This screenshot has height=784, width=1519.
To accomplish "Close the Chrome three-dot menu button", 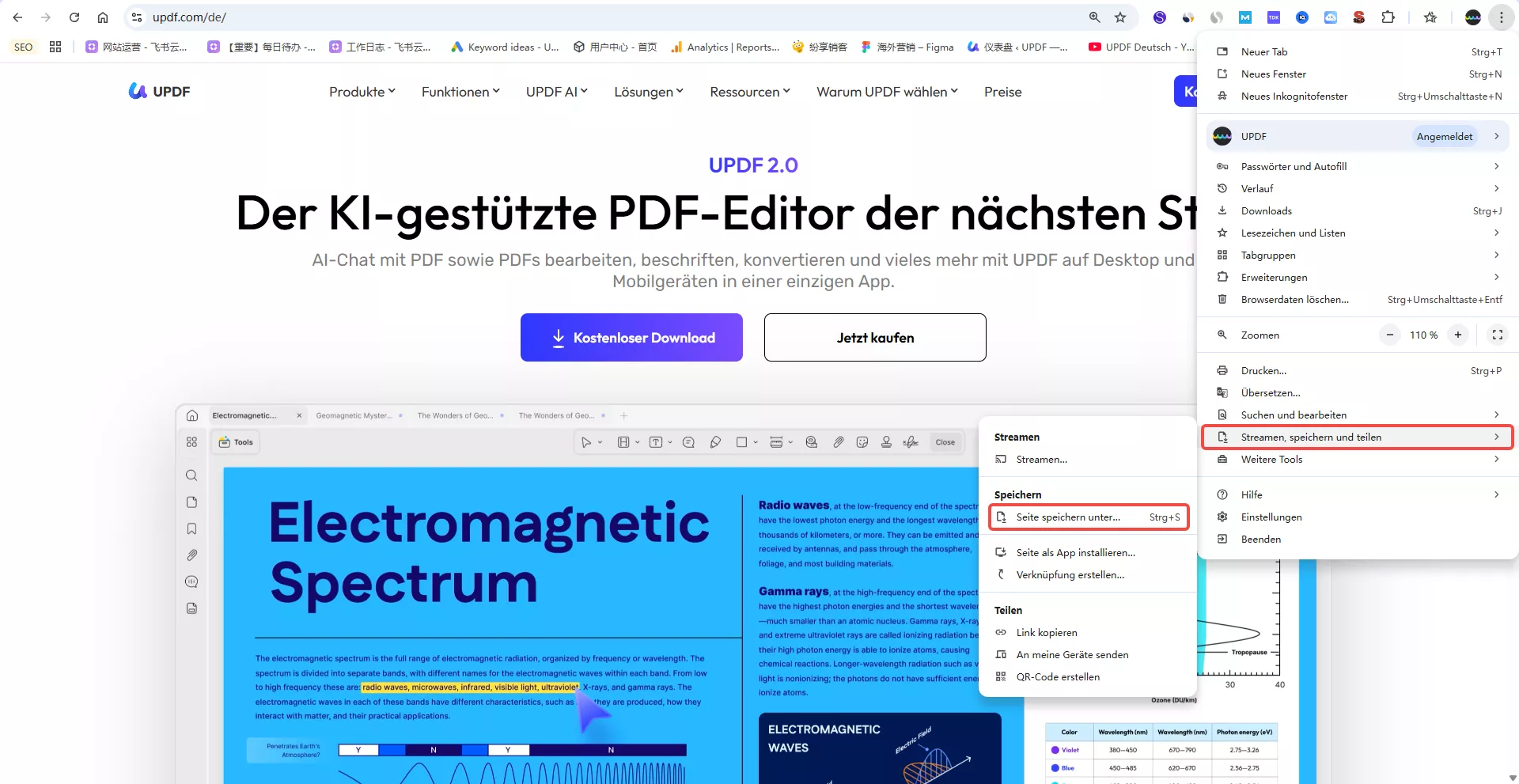I will pos(1501,17).
